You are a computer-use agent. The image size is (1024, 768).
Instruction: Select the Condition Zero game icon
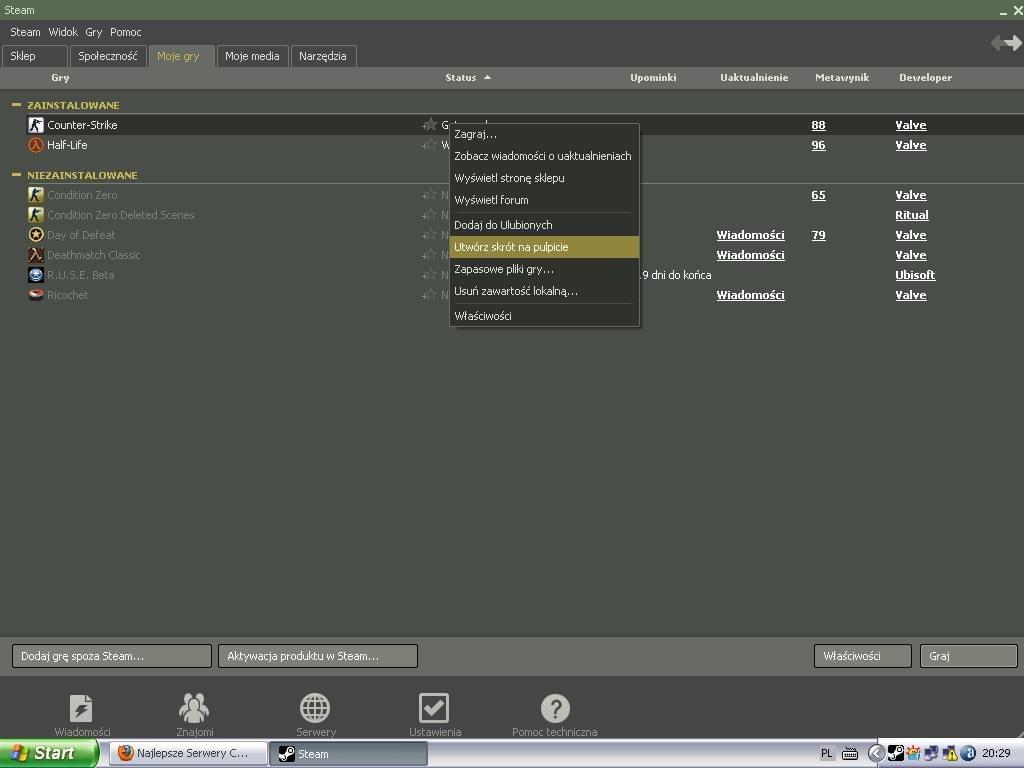click(x=36, y=195)
